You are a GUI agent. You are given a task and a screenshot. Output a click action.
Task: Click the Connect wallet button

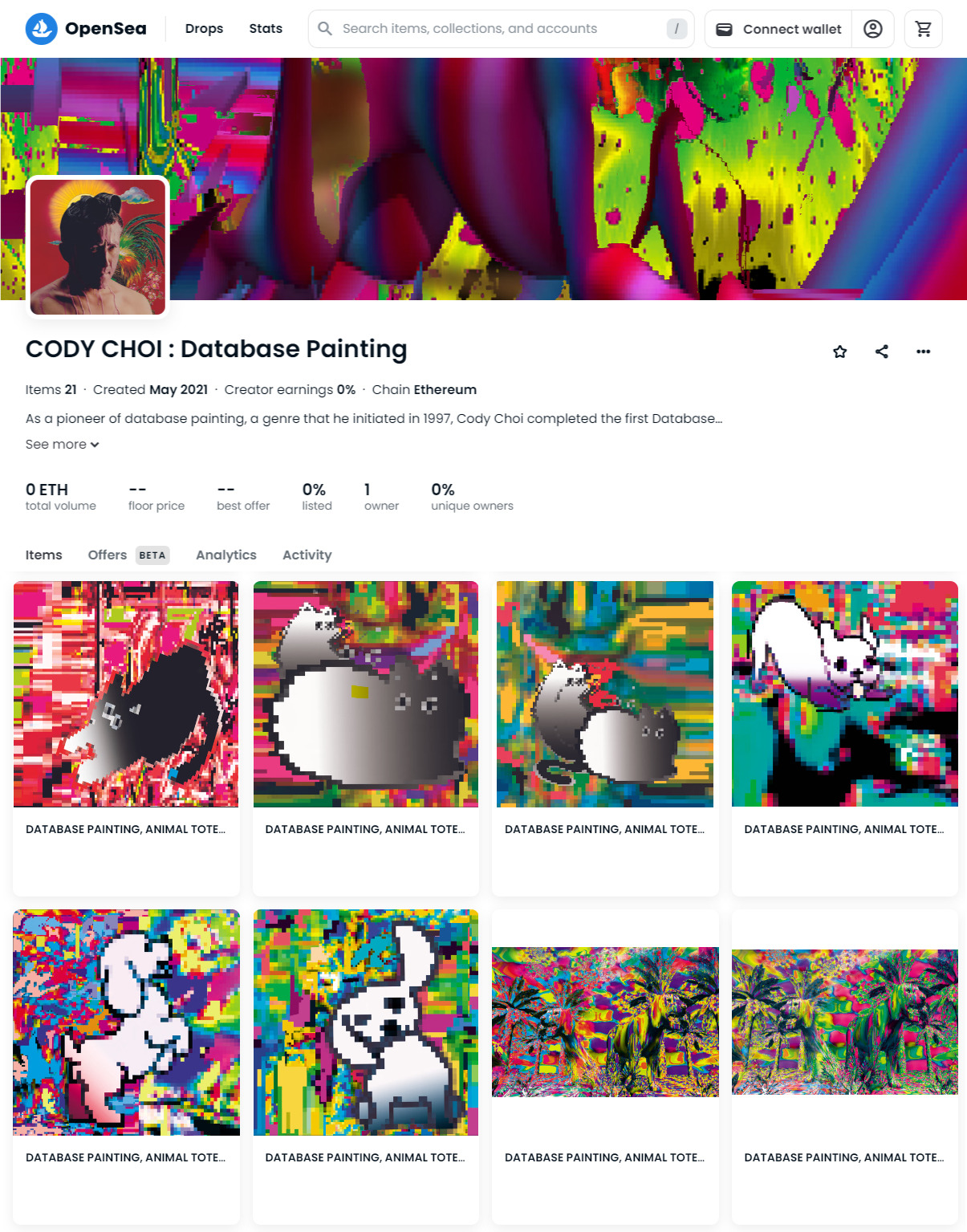tap(778, 29)
